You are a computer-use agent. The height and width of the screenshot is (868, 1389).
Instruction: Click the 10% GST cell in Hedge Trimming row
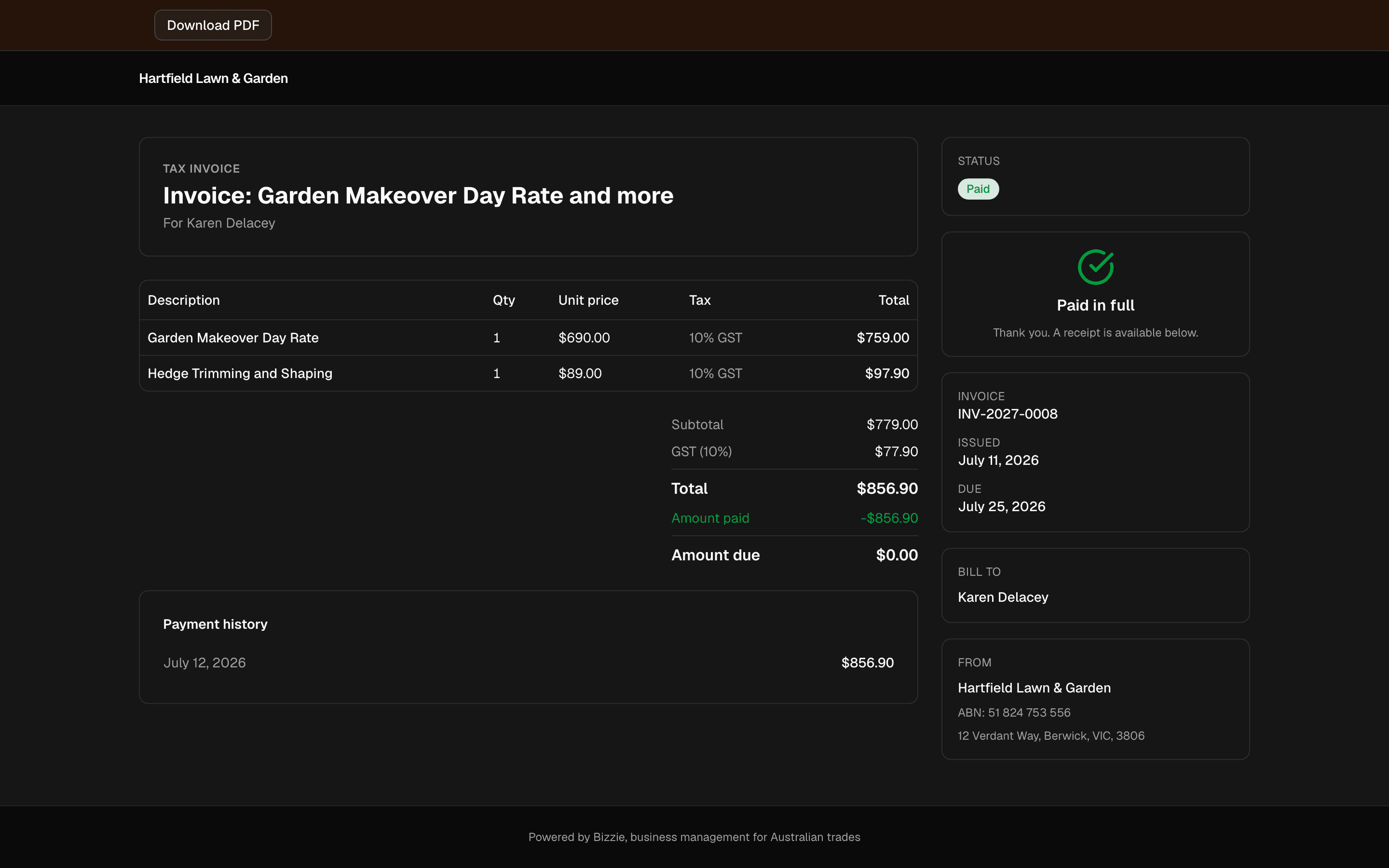tap(716, 373)
